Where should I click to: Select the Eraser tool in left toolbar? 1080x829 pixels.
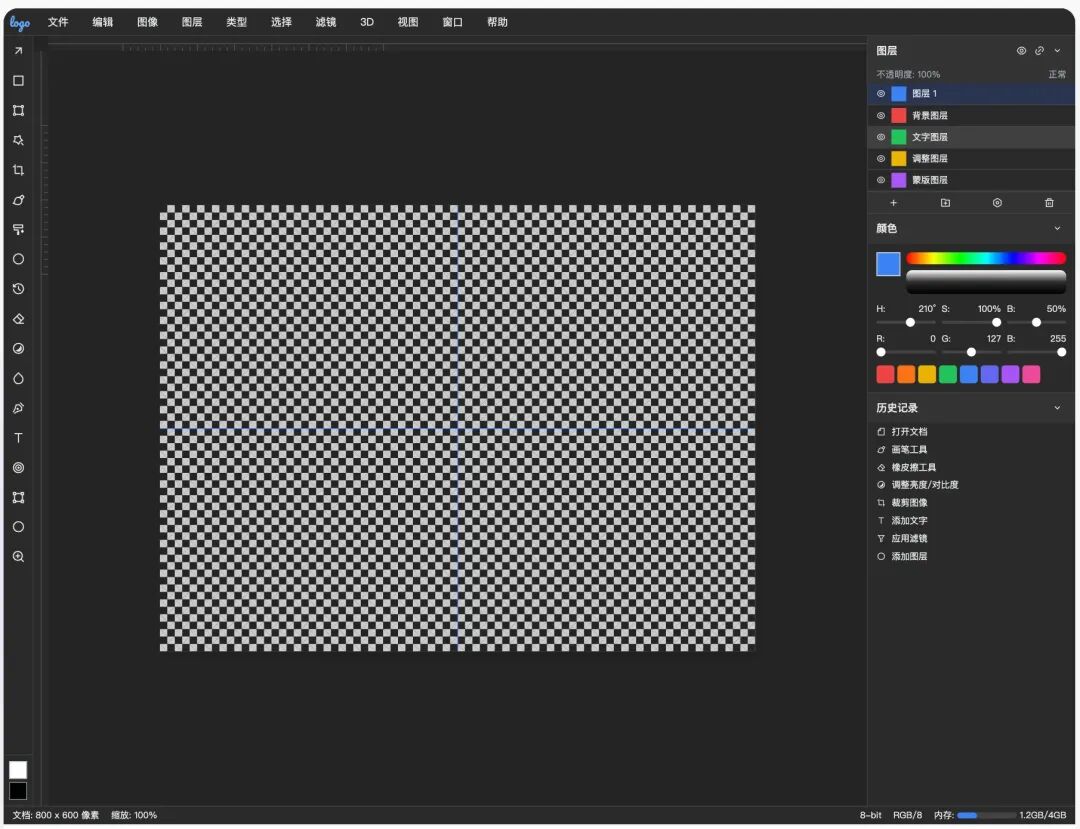click(x=18, y=319)
